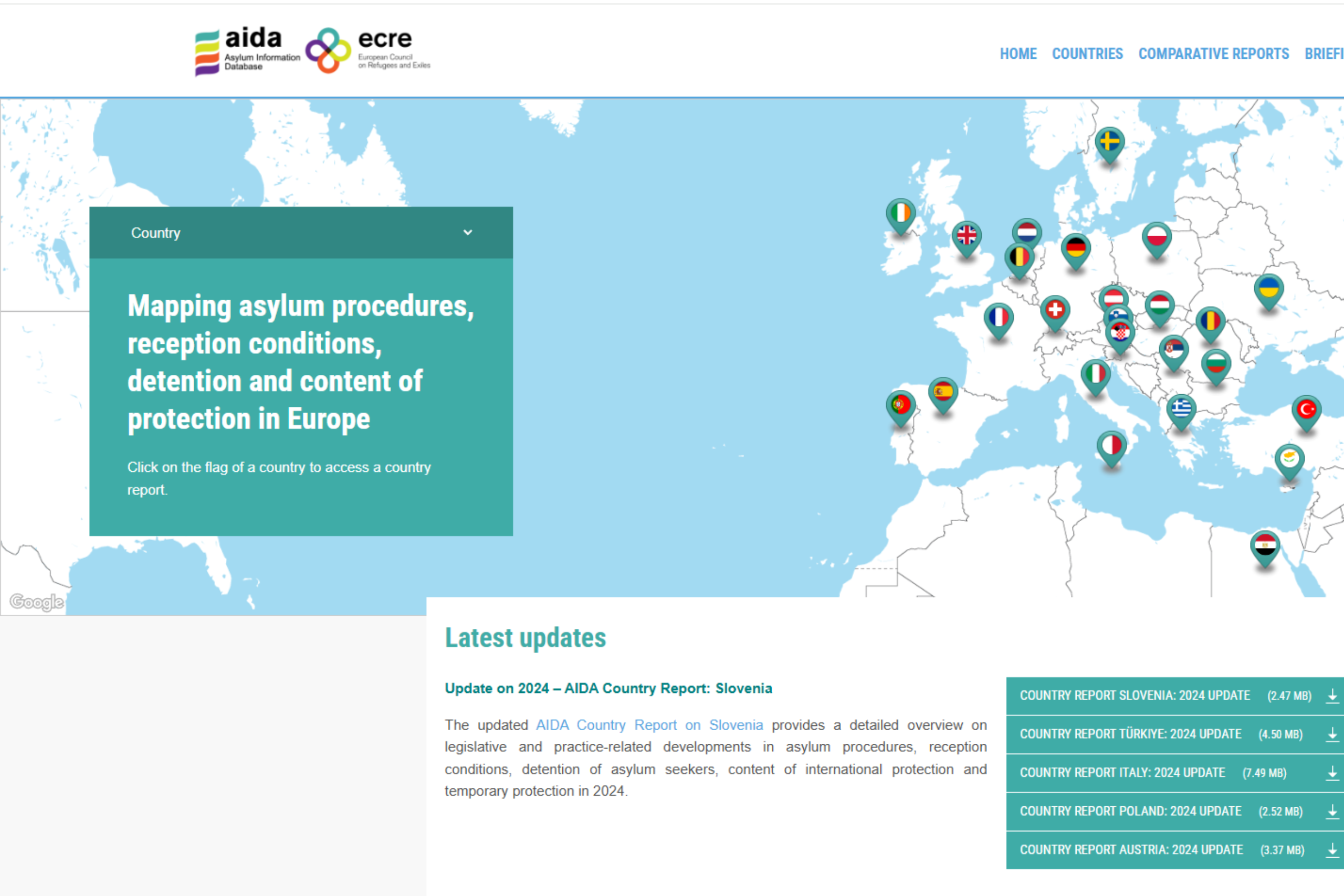Screen dimensions: 1344x896
Task: Open AIDA Country Report on Slovenia link
Action: 649,725
